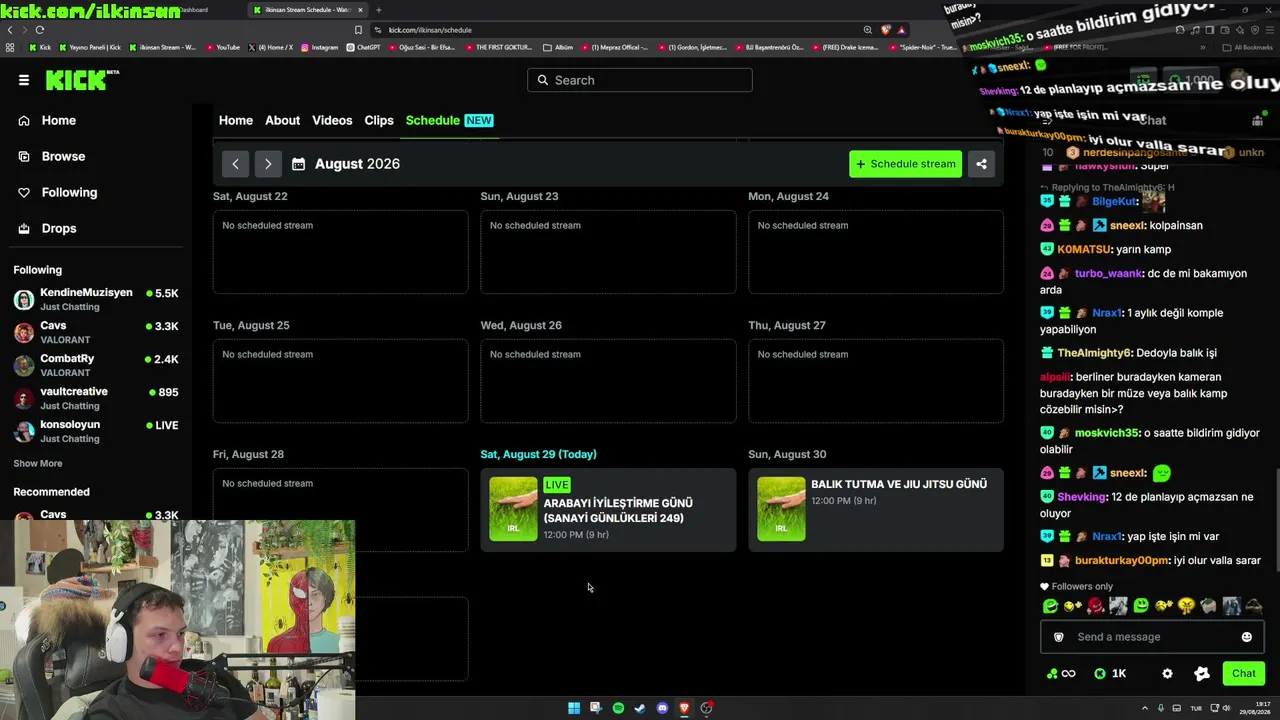Click the Kick logo
This screenshot has width=1280, height=720.
pos(82,80)
